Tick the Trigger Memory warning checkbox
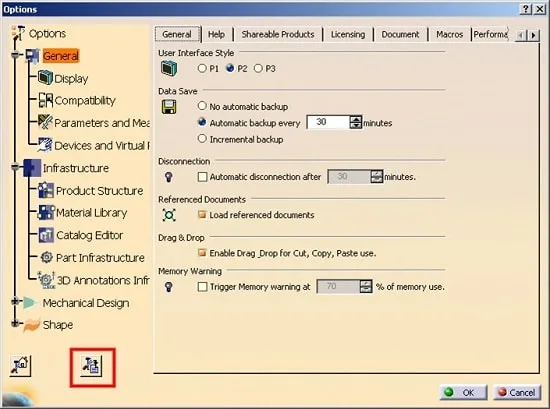The image size is (550, 409). [x=202, y=287]
